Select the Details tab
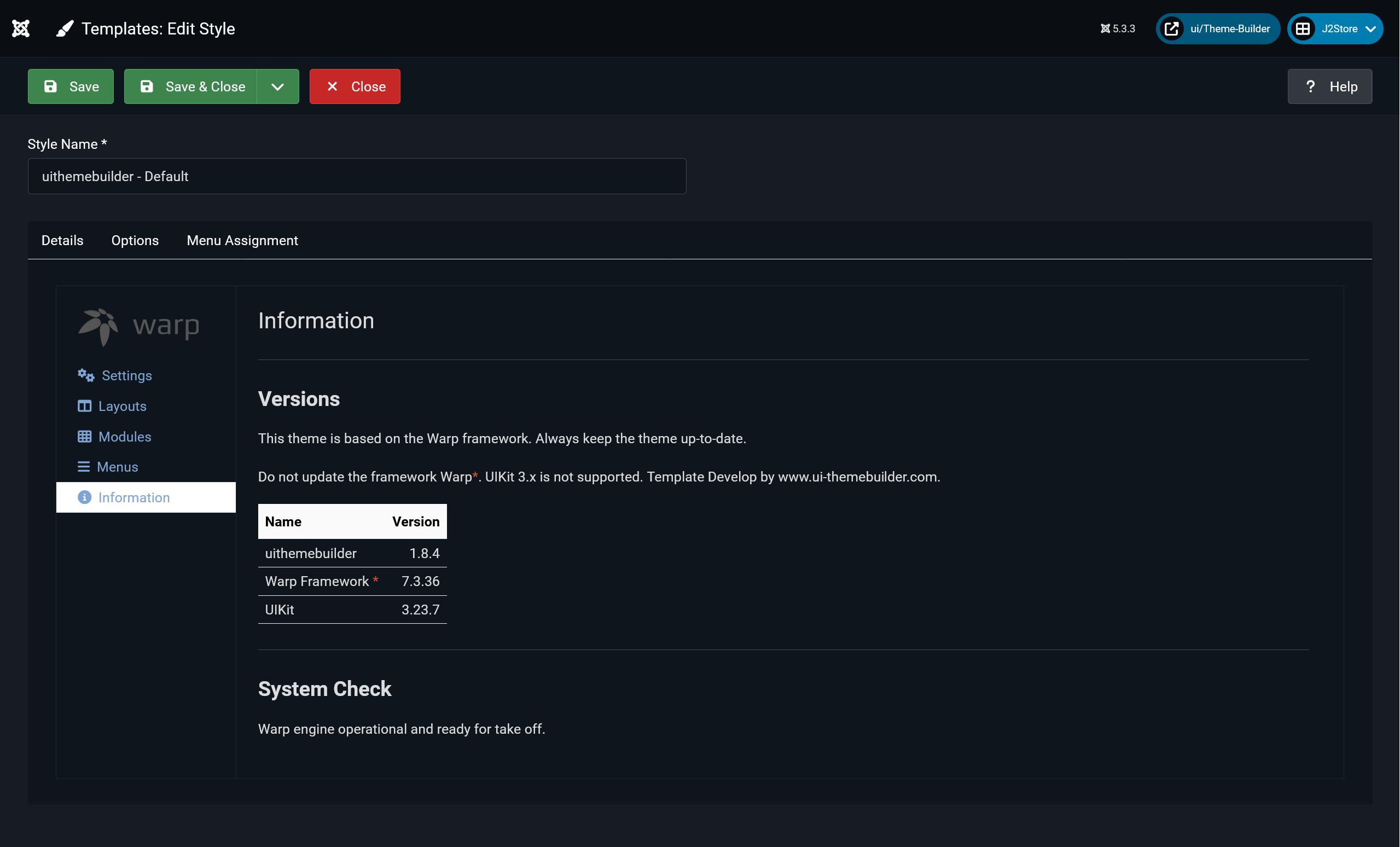Viewport: 1400px width, 847px height. tap(62, 240)
